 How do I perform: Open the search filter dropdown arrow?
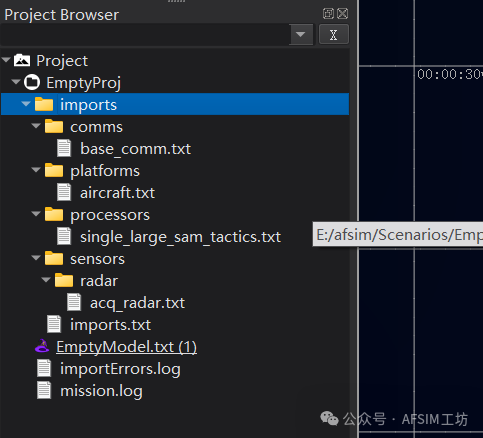click(301, 34)
